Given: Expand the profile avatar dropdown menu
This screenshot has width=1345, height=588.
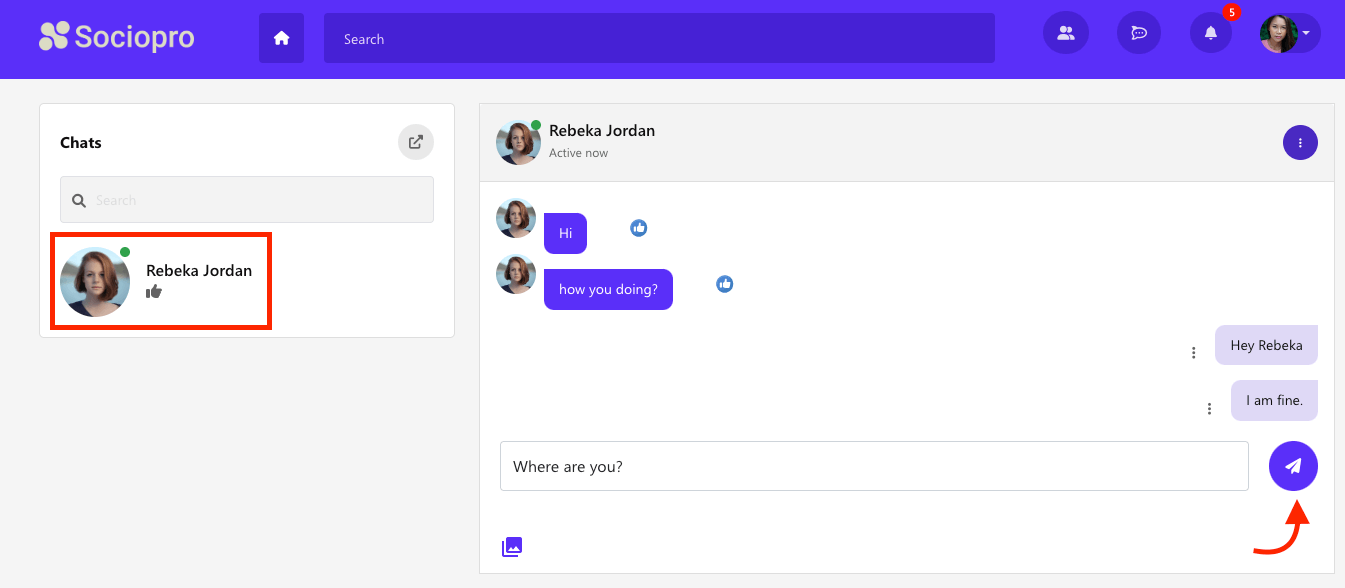Looking at the screenshot, I should [1289, 33].
